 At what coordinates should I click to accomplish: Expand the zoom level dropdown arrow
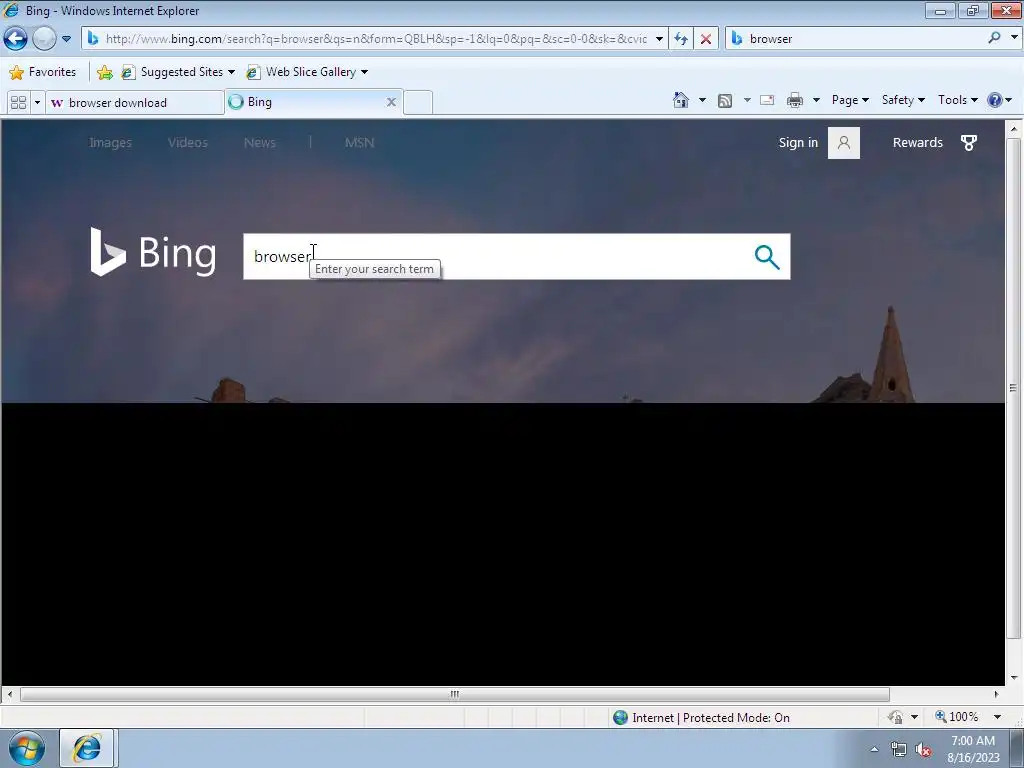tap(997, 717)
